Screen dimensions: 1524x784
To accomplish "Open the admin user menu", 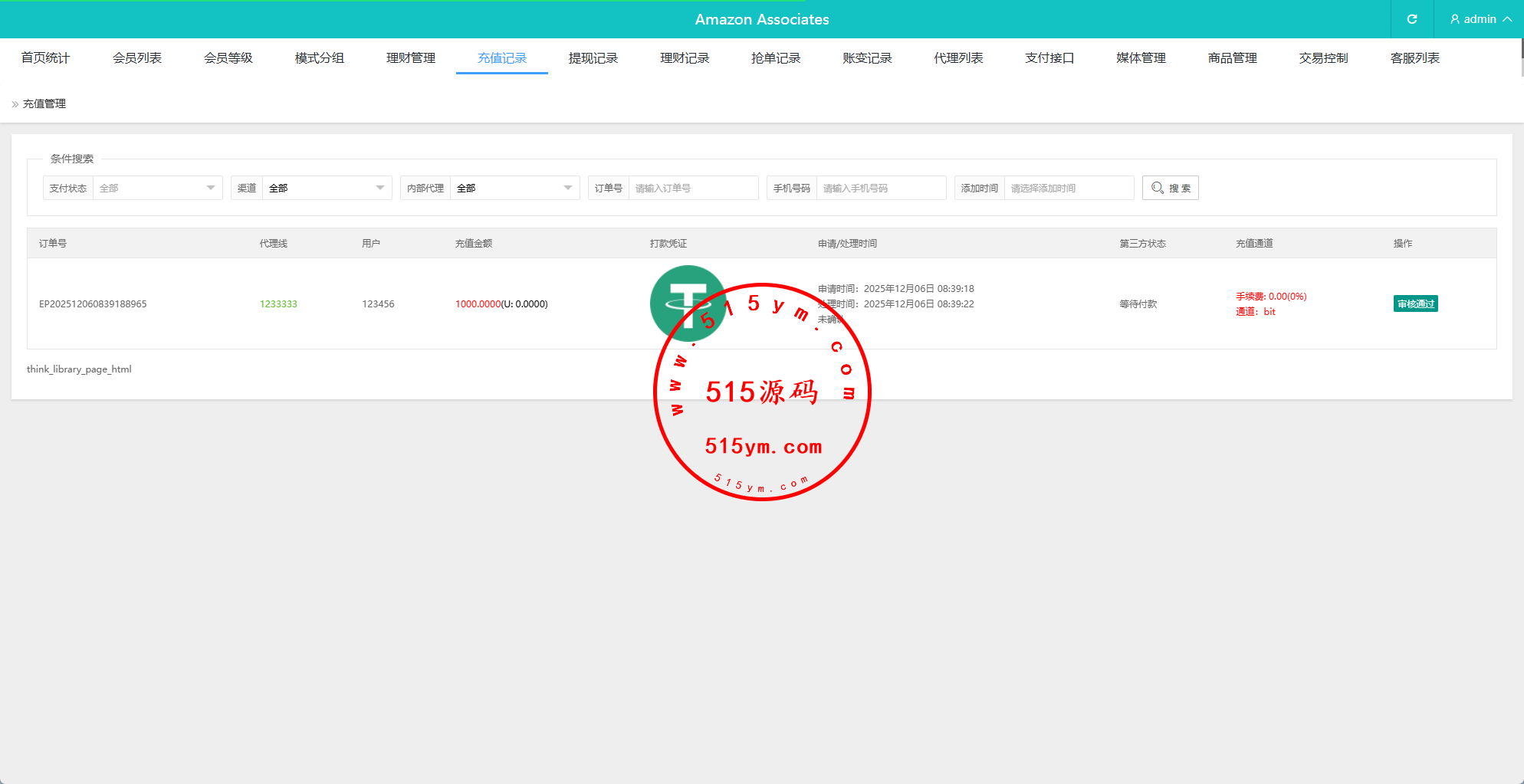I will pos(1480,19).
